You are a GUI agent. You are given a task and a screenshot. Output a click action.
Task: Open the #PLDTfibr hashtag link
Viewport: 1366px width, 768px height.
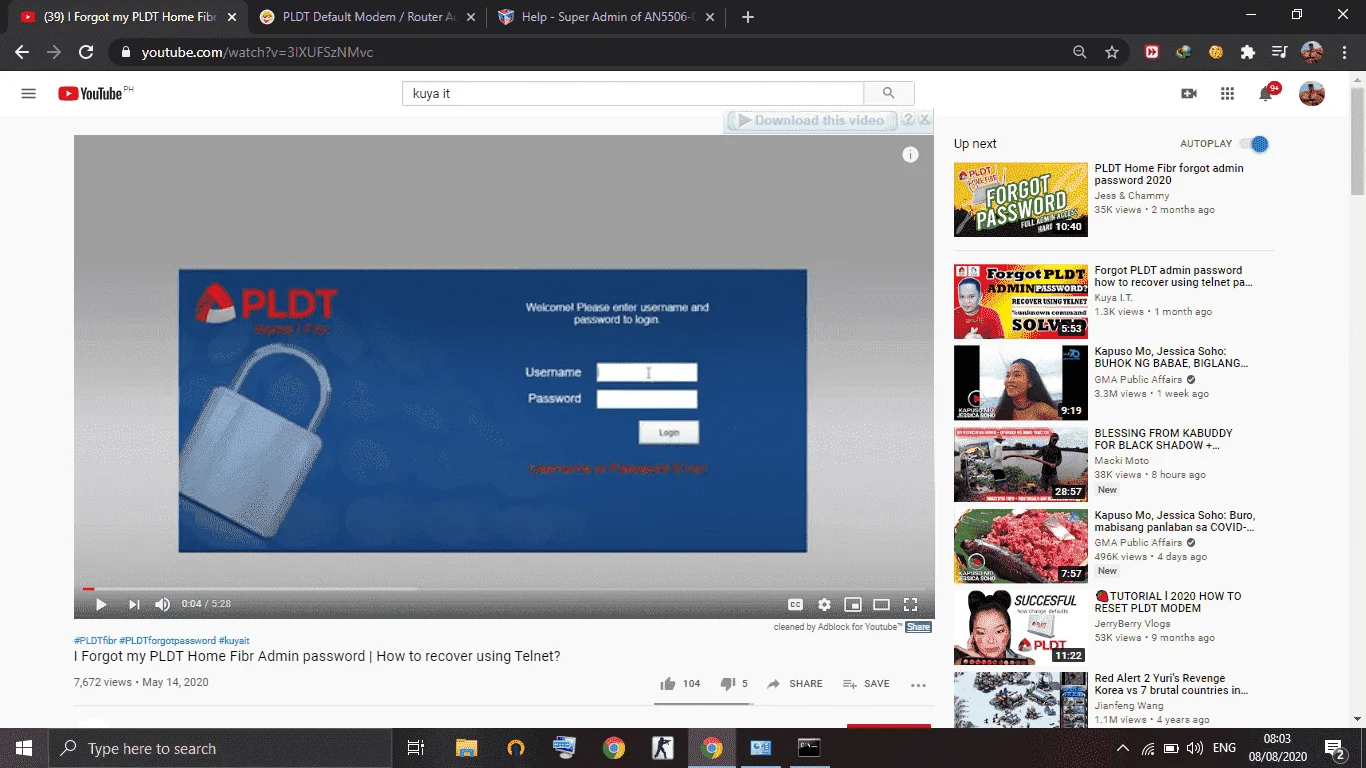pyautogui.click(x=95, y=640)
